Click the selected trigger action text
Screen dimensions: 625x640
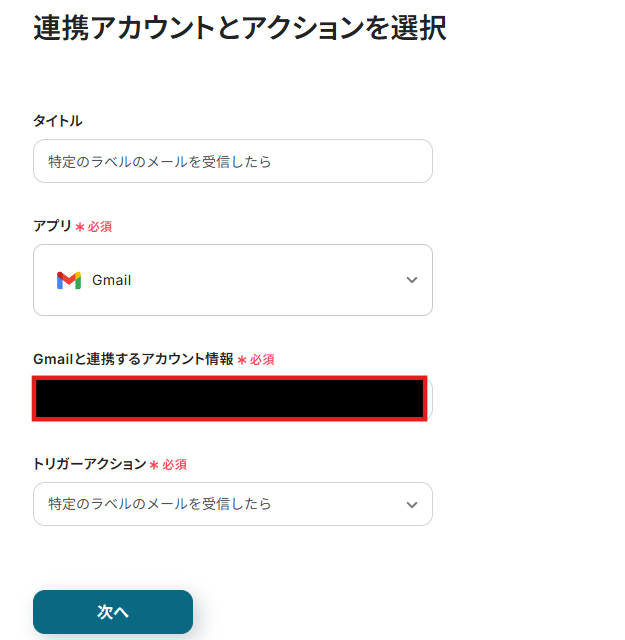pos(160,504)
